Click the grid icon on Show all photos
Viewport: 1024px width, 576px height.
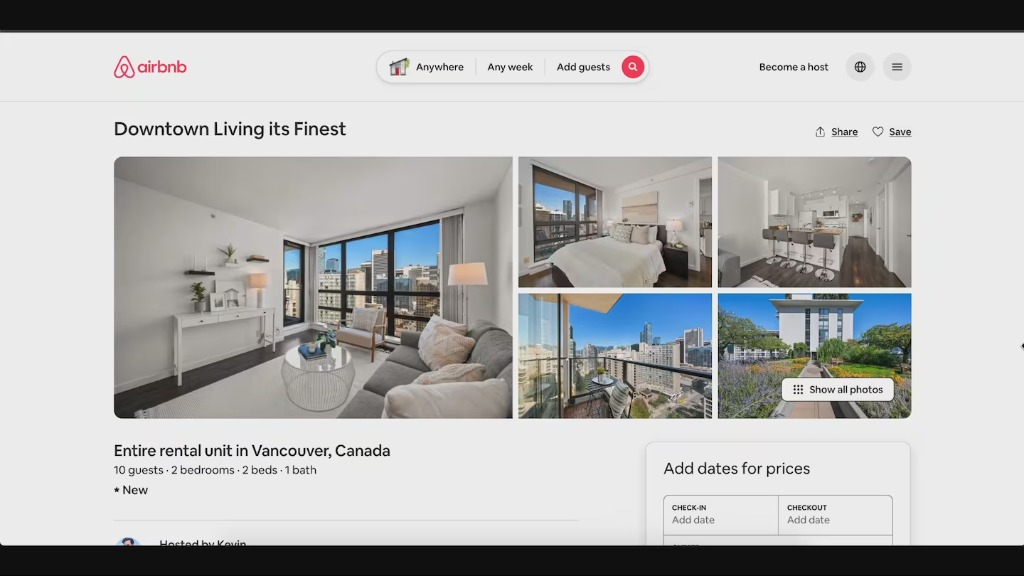click(x=798, y=389)
